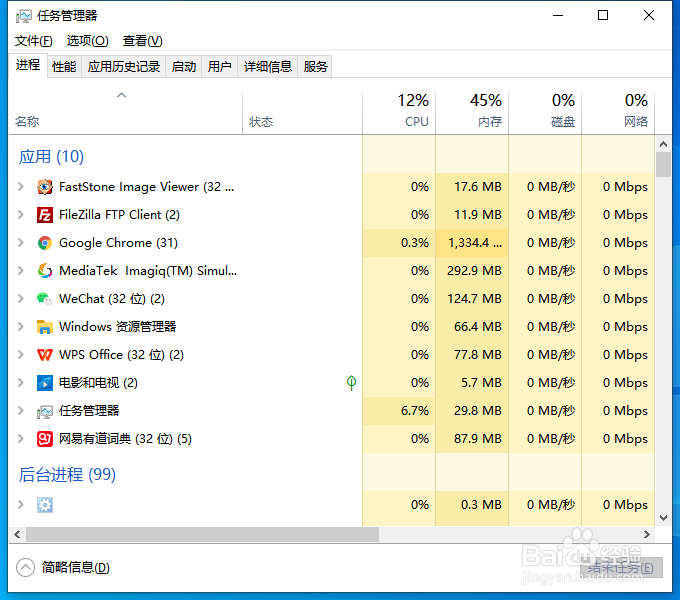Sort by the 名称 column header

pyautogui.click(x=125, y=112)
